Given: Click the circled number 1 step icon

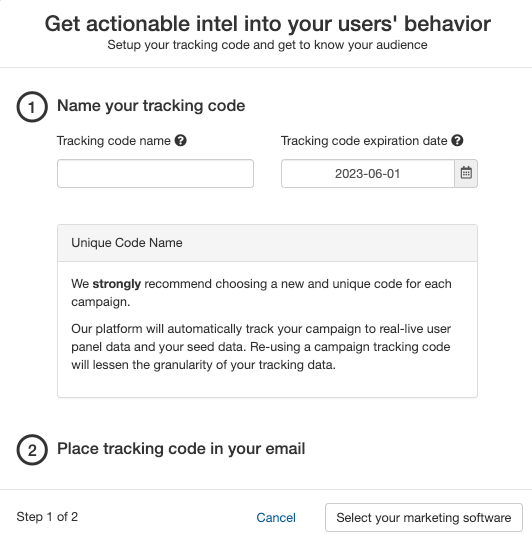Looking at the screenshot, I should [32, 107].
